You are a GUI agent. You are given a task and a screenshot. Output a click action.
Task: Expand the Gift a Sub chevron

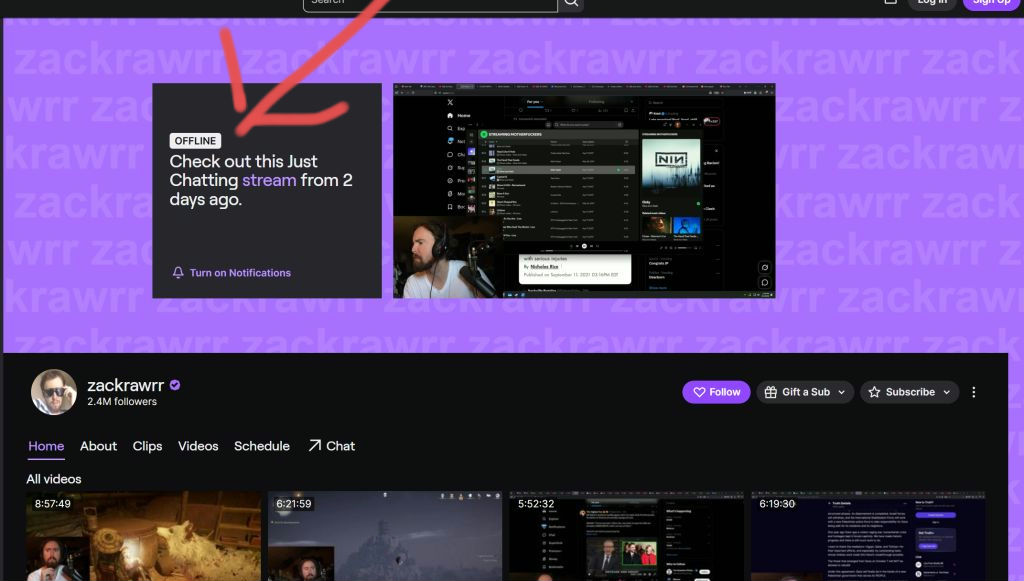(x=842, y=392)
